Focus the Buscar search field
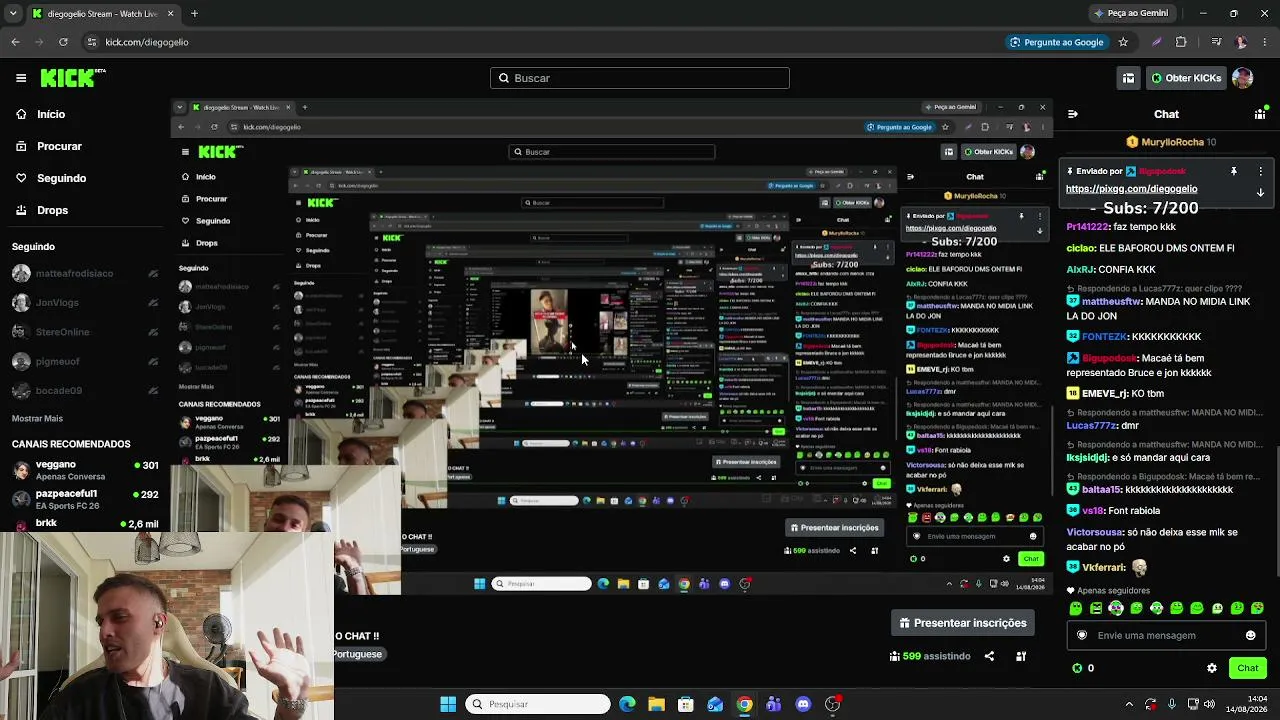Screen dimensions: 1280x720 pyautogui.click(x=640, y=78)
